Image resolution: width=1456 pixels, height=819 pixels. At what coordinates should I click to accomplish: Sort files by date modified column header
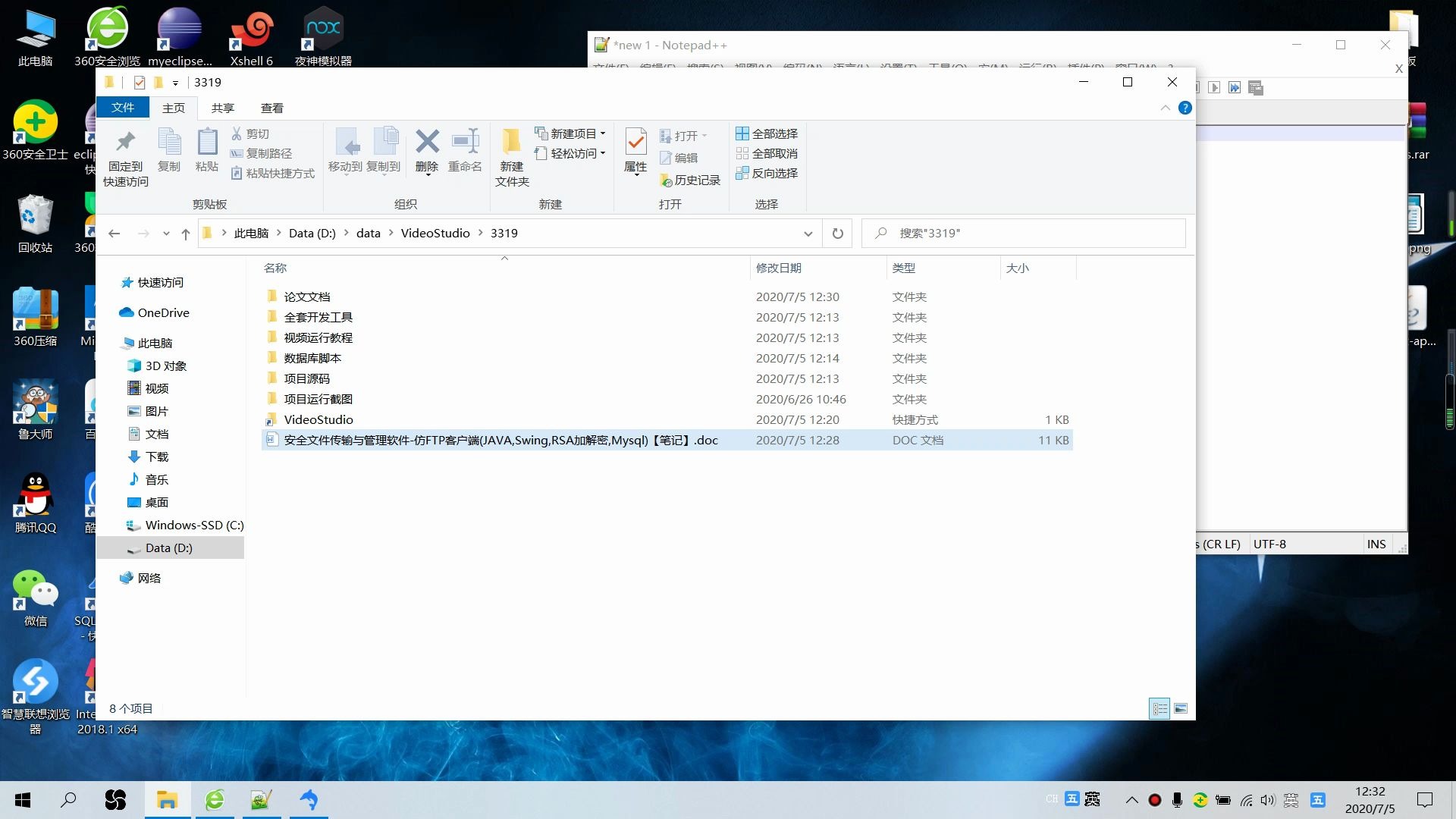click(779, 268)
